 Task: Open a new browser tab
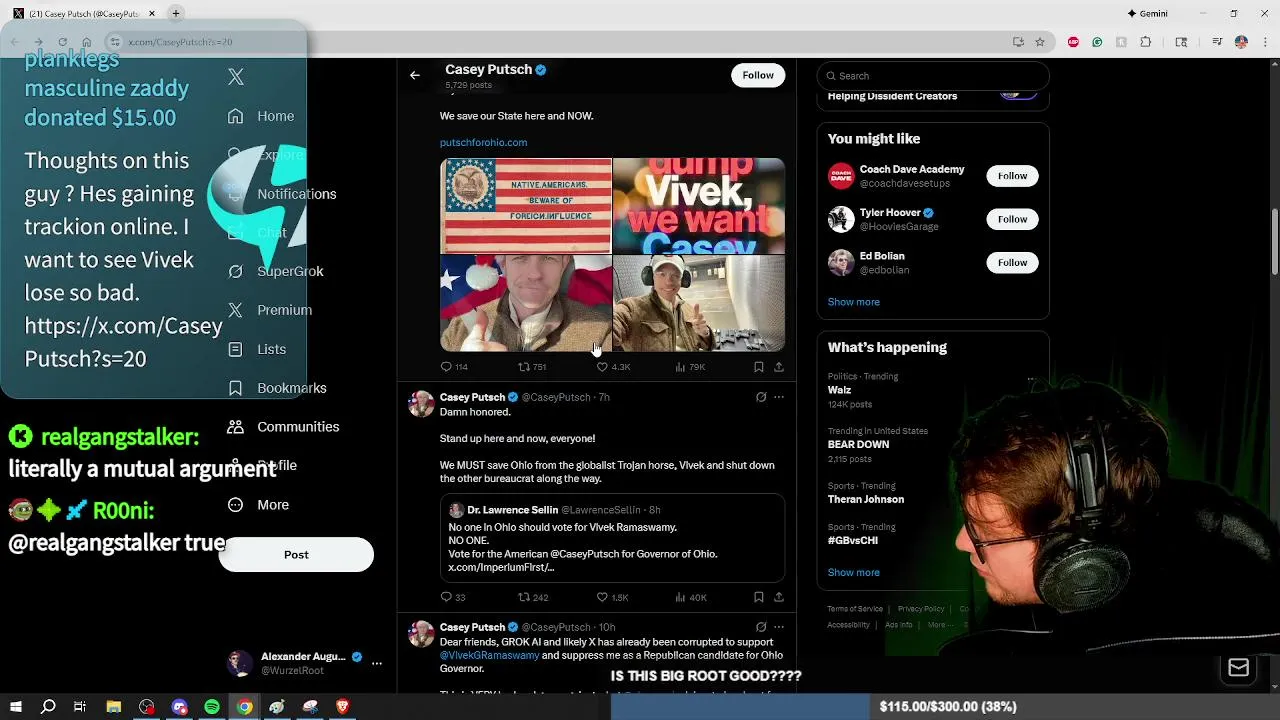pos(175,13)
